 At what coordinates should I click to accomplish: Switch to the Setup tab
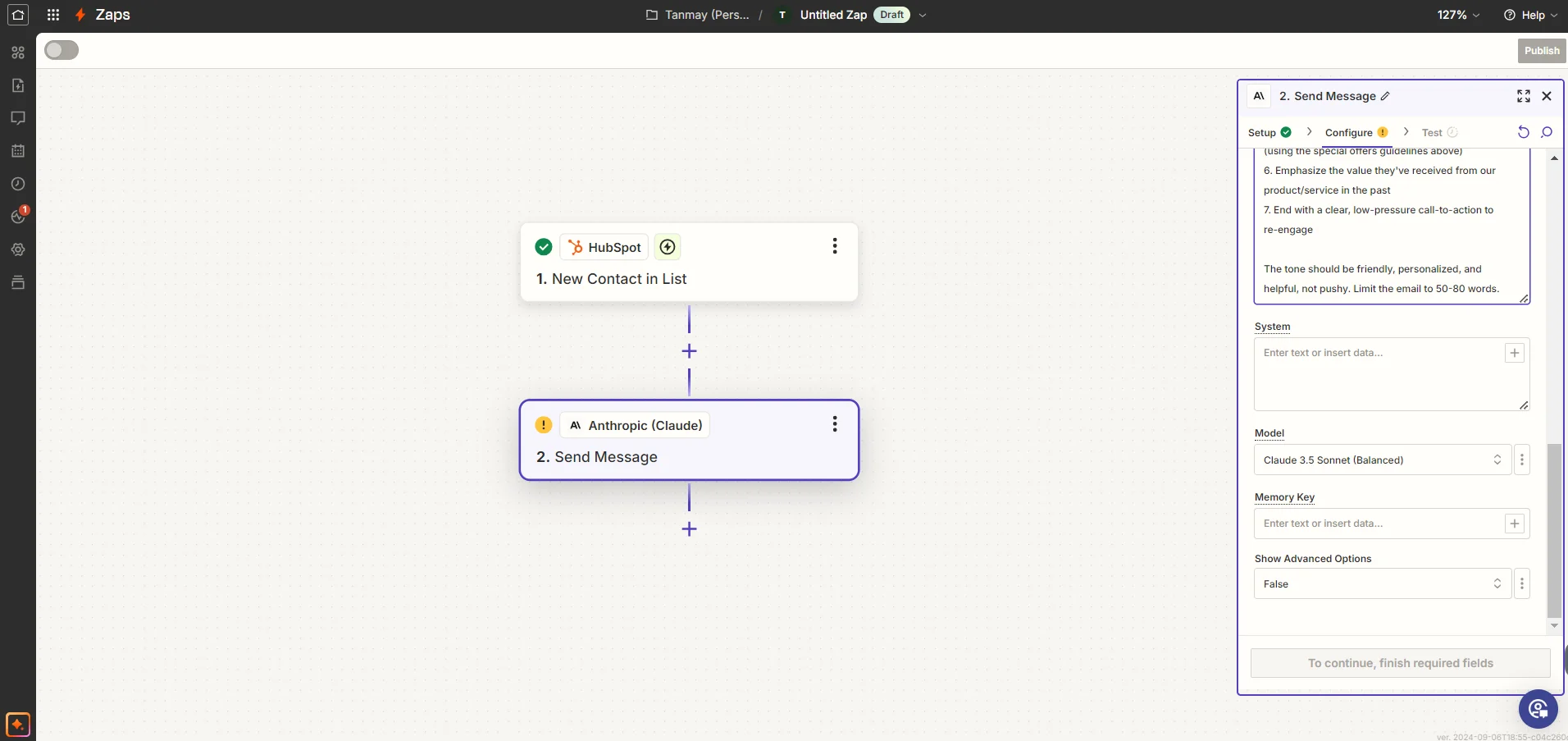1269,132
